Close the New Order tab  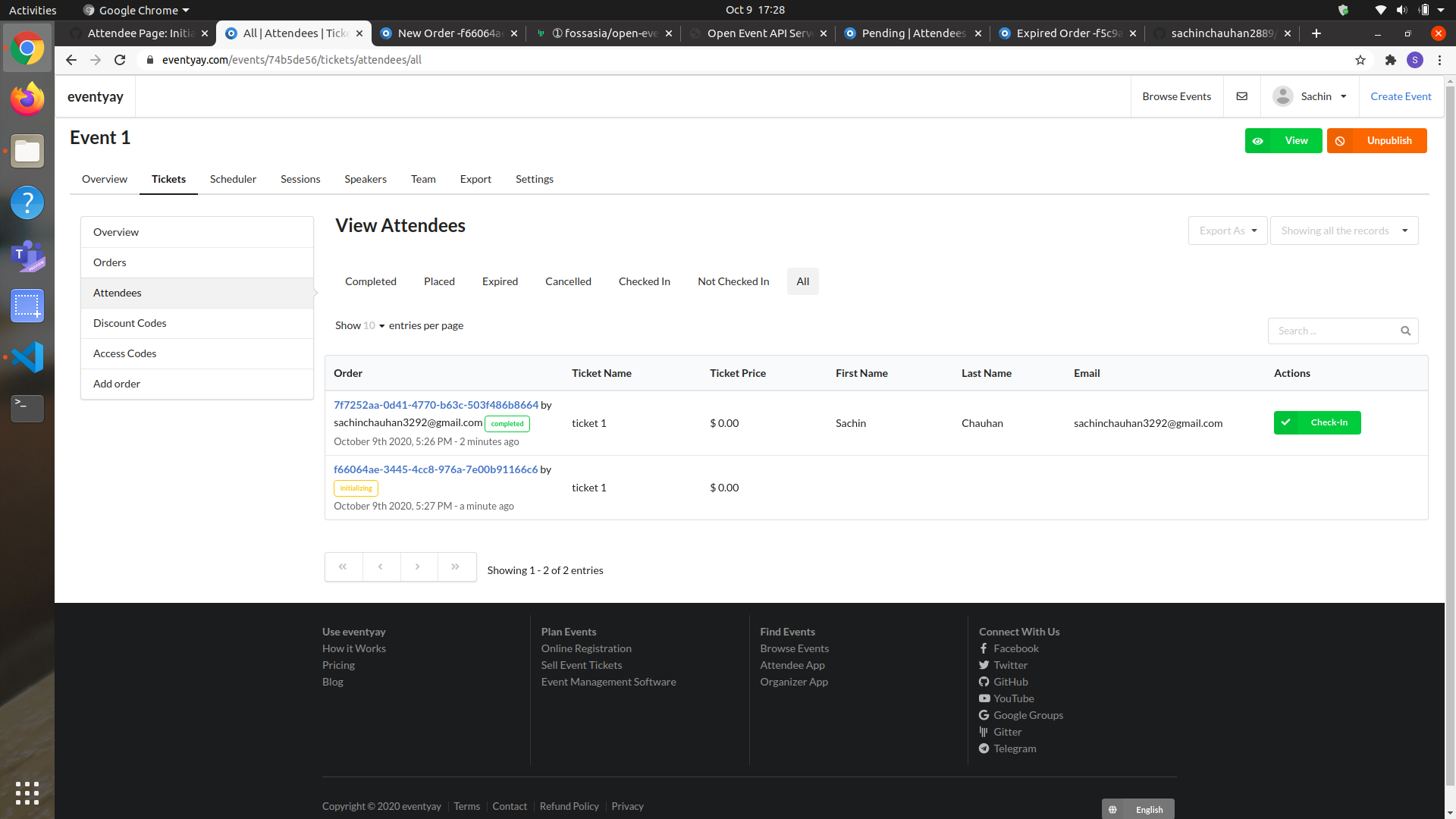pos(514,33)
